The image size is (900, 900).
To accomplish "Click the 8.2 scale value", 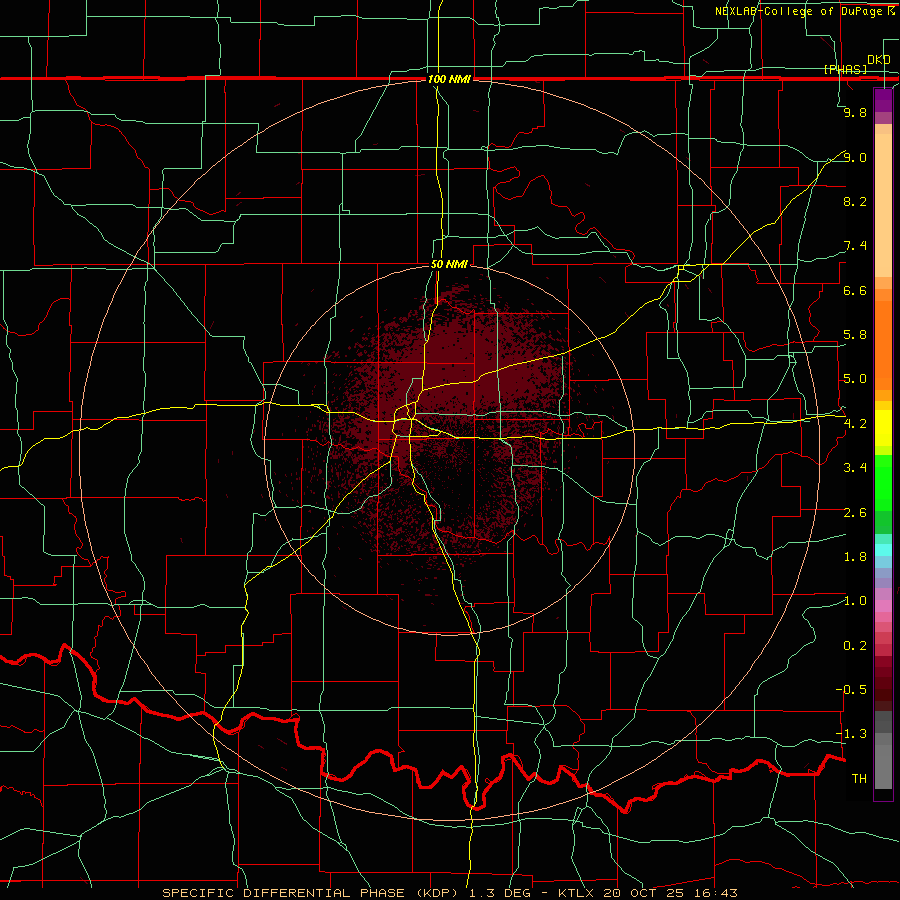I will 855,201.
